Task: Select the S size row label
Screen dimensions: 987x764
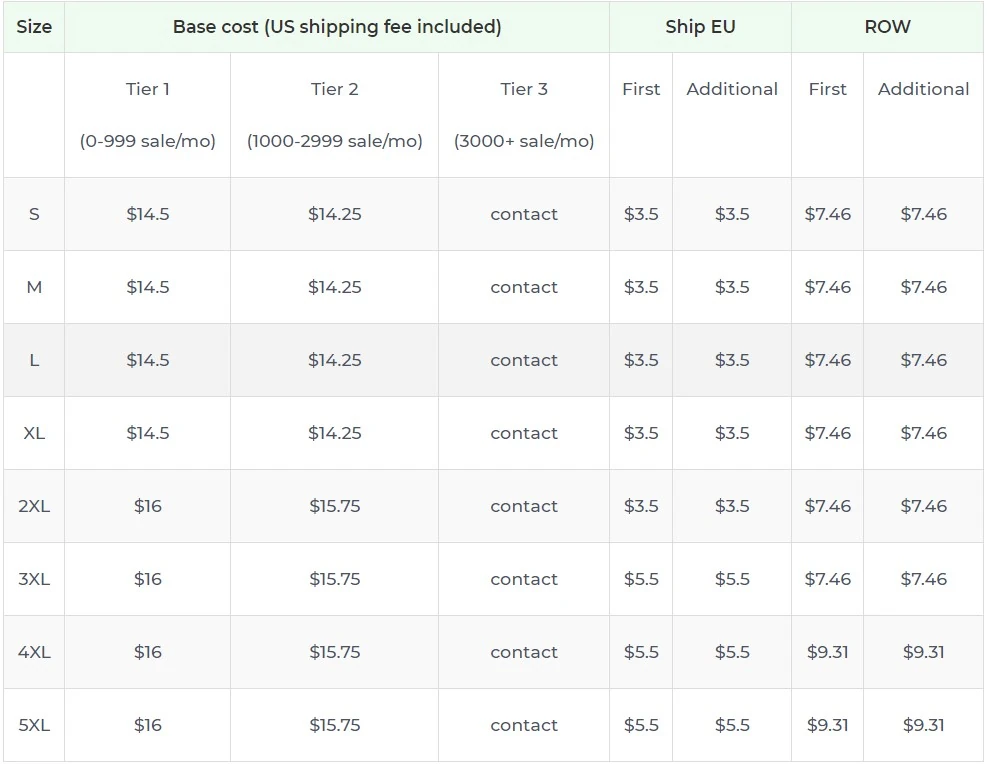Action: tap(34, 214)
